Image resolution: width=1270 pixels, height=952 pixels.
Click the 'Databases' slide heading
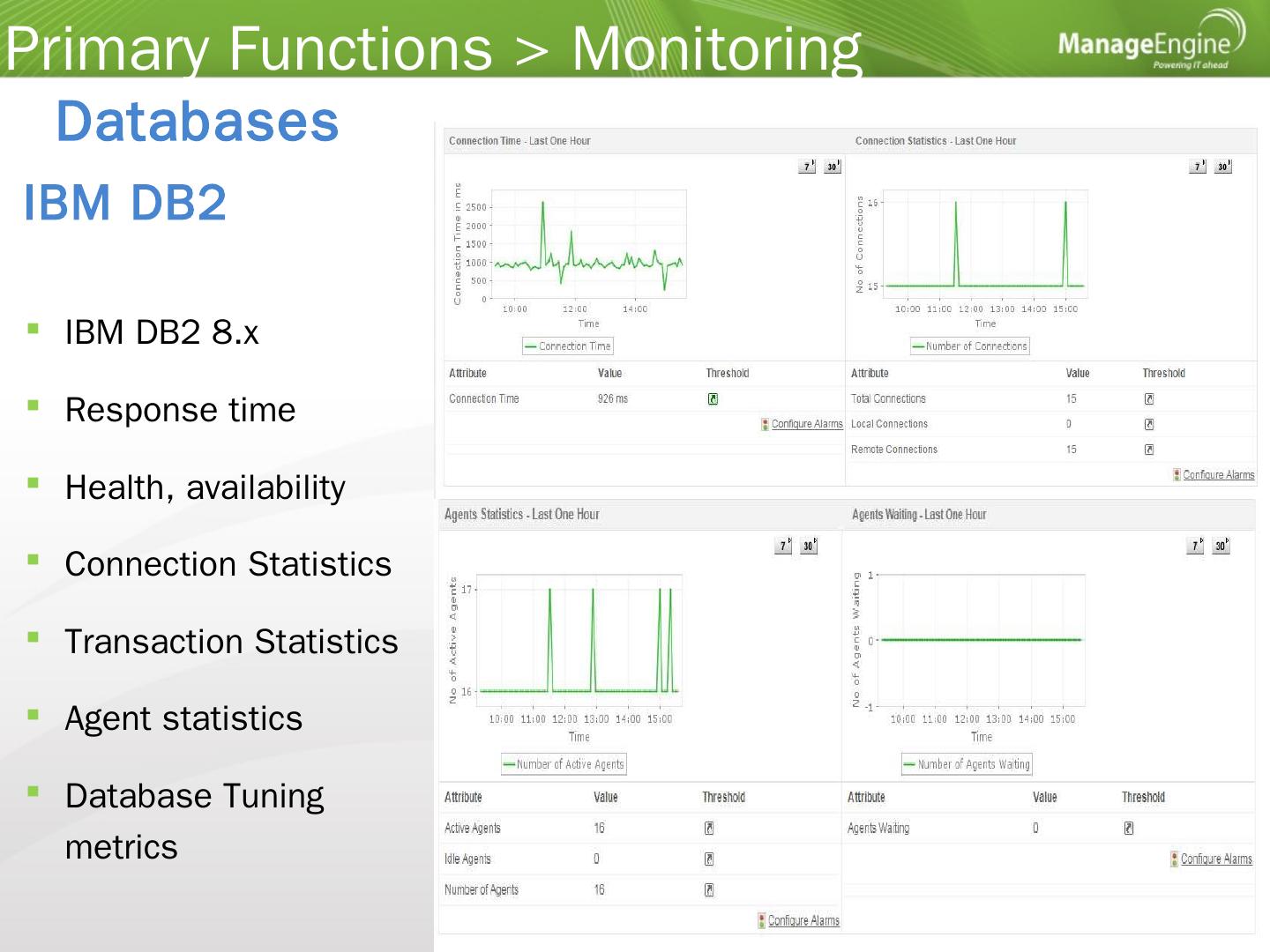198,121
